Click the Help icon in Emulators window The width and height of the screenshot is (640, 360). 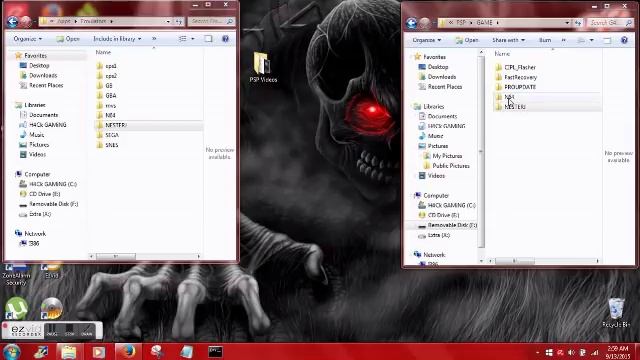(225, 39)
